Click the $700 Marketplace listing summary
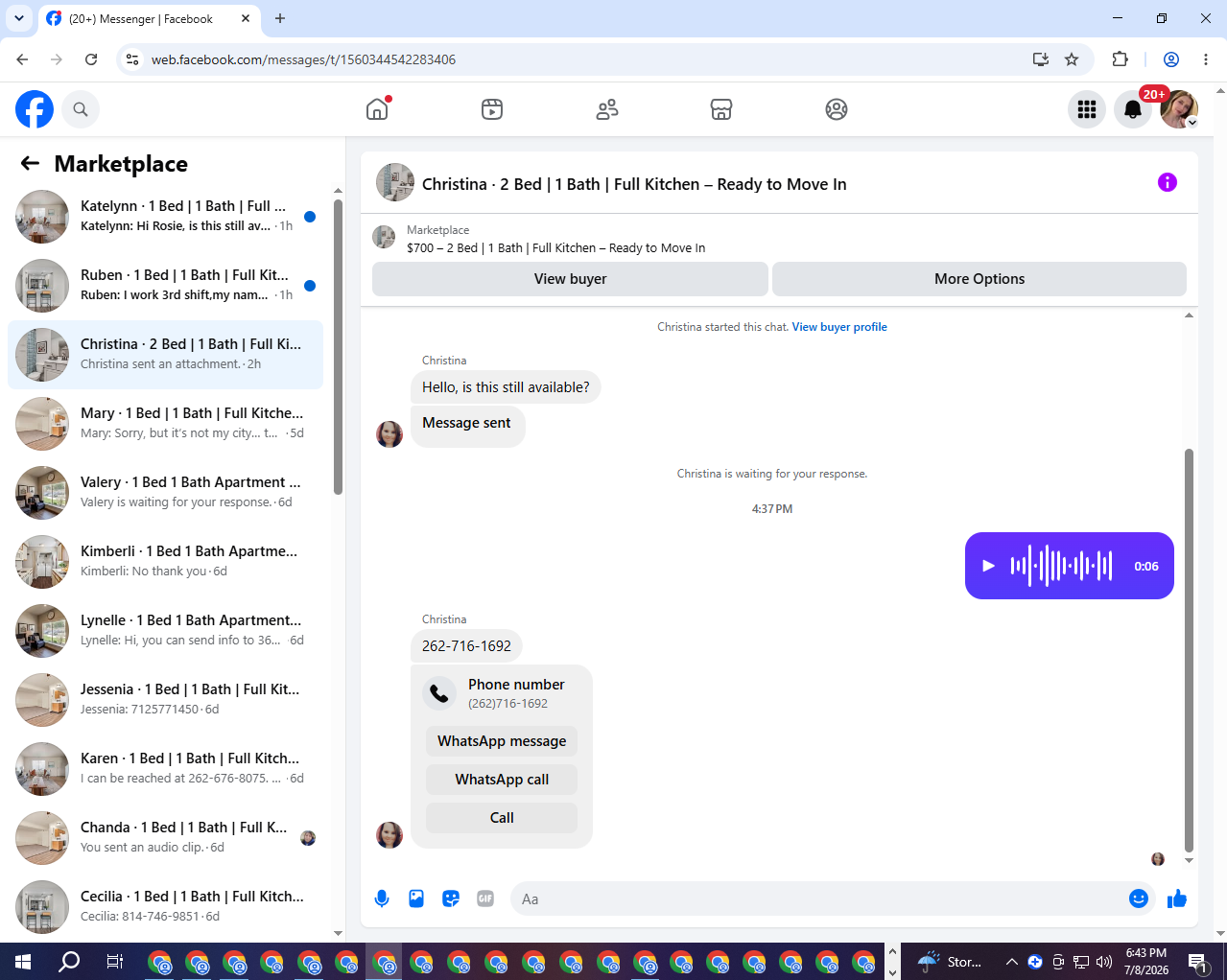Screen dimensions: 1227x980 555,247
